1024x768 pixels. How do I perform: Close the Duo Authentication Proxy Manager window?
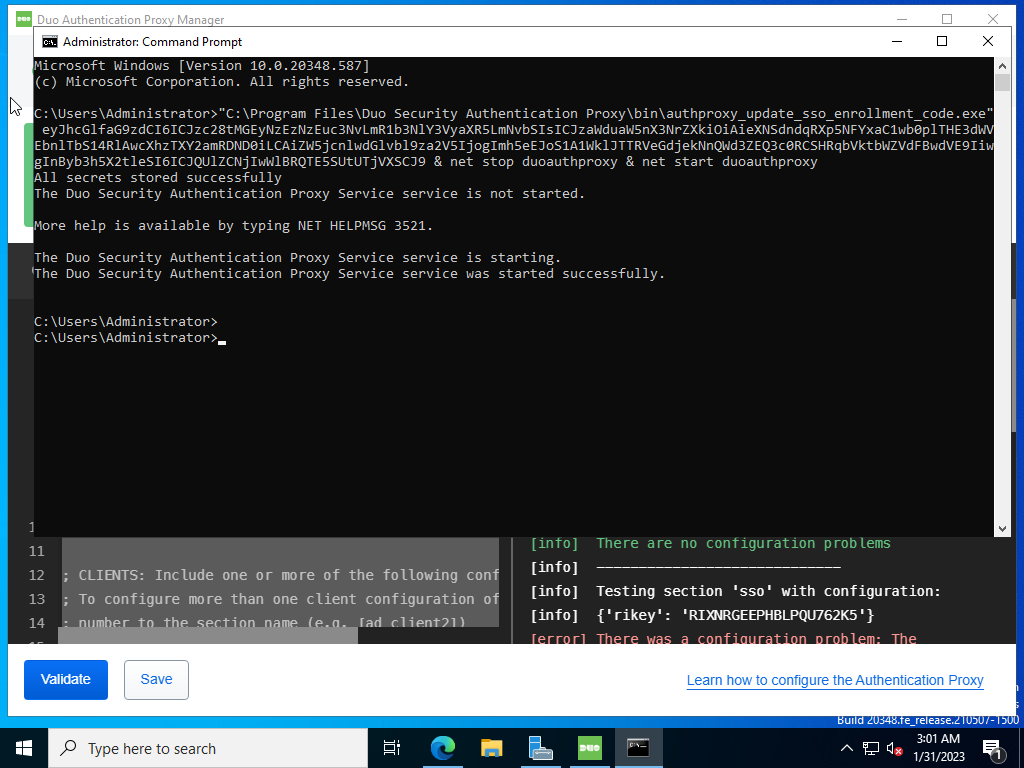[993, 19]
